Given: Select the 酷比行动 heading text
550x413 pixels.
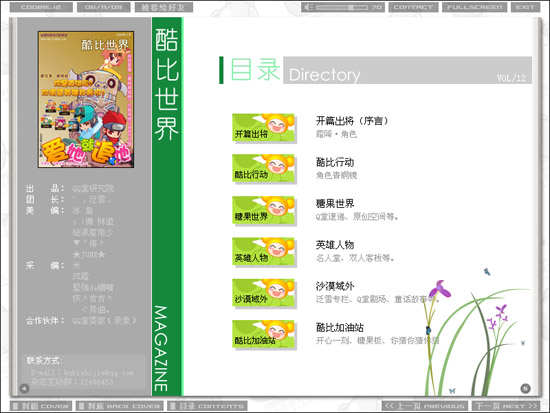Looking at the screenshot, I should click(335, 162).
